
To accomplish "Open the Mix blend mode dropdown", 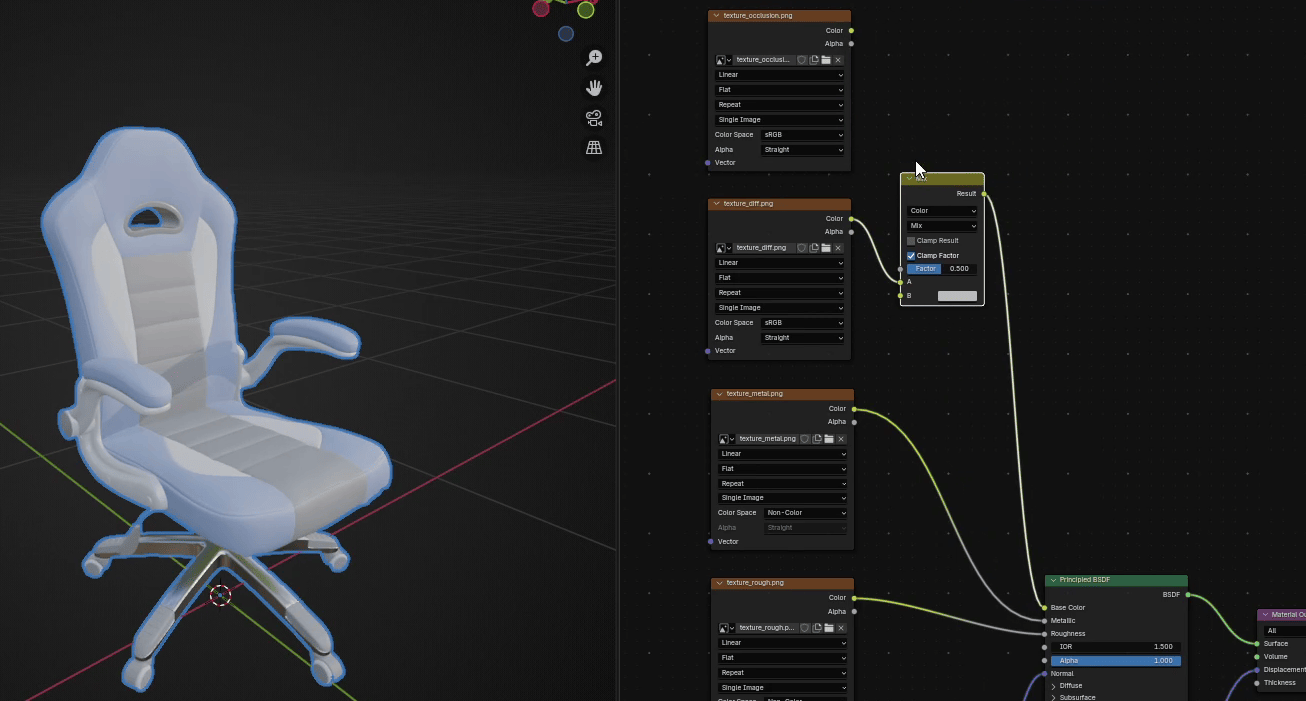I will [942, 226].
